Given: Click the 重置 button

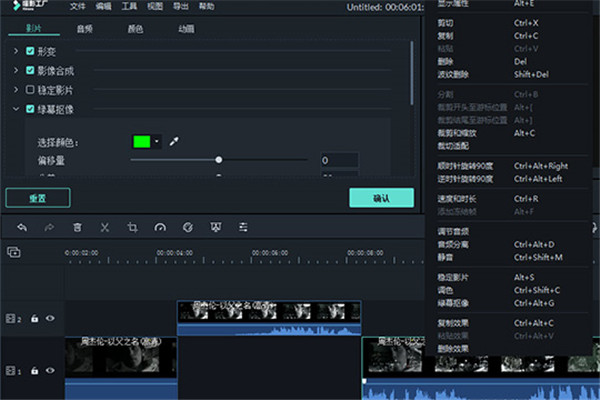Looking at the screenshot, I should [37, 198].
